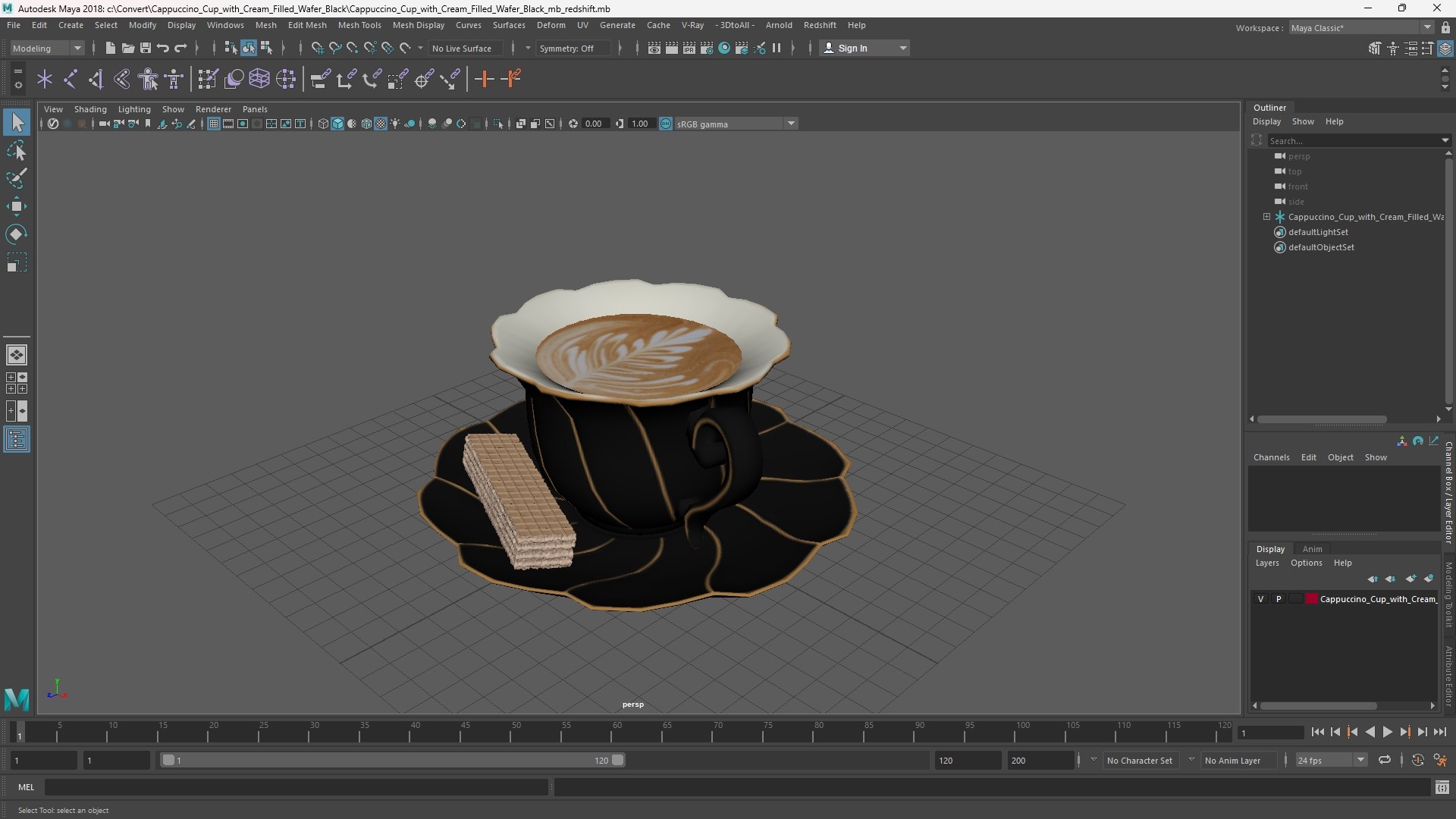Expand the Cappuccino_Cup node in Outliner

click(x=1266, y=217)
